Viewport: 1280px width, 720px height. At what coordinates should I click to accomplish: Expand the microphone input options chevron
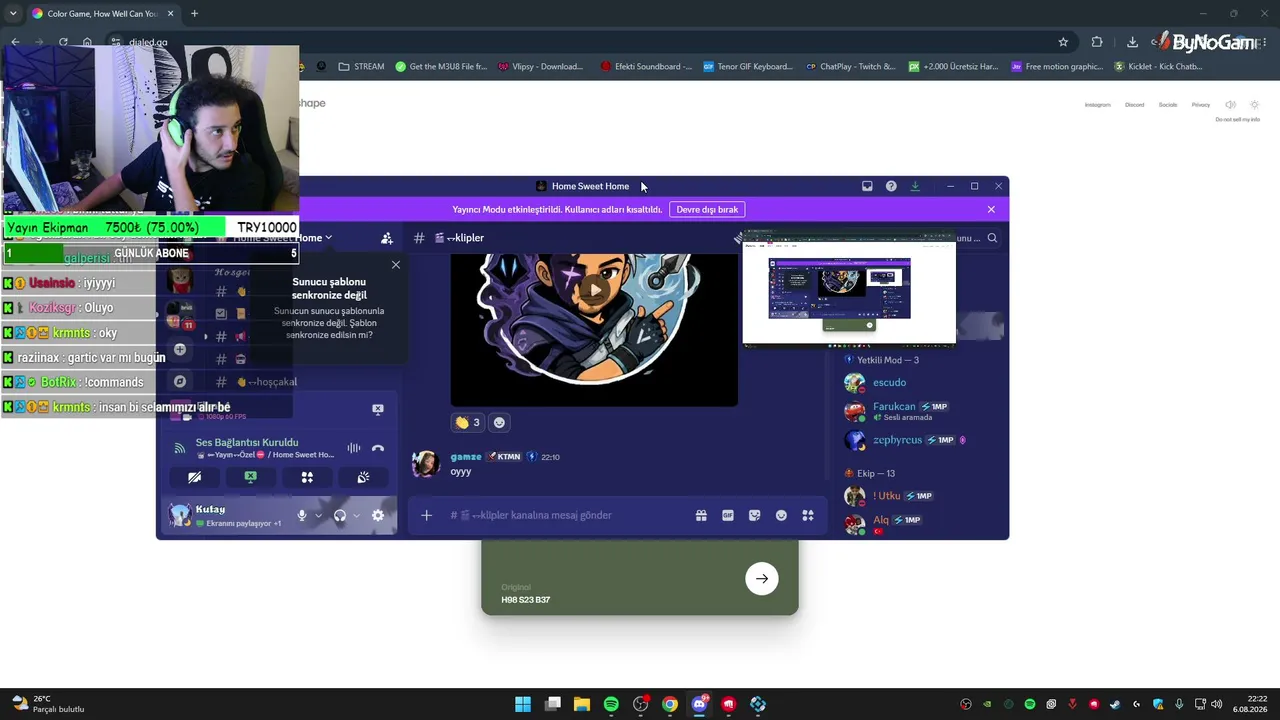318,516
